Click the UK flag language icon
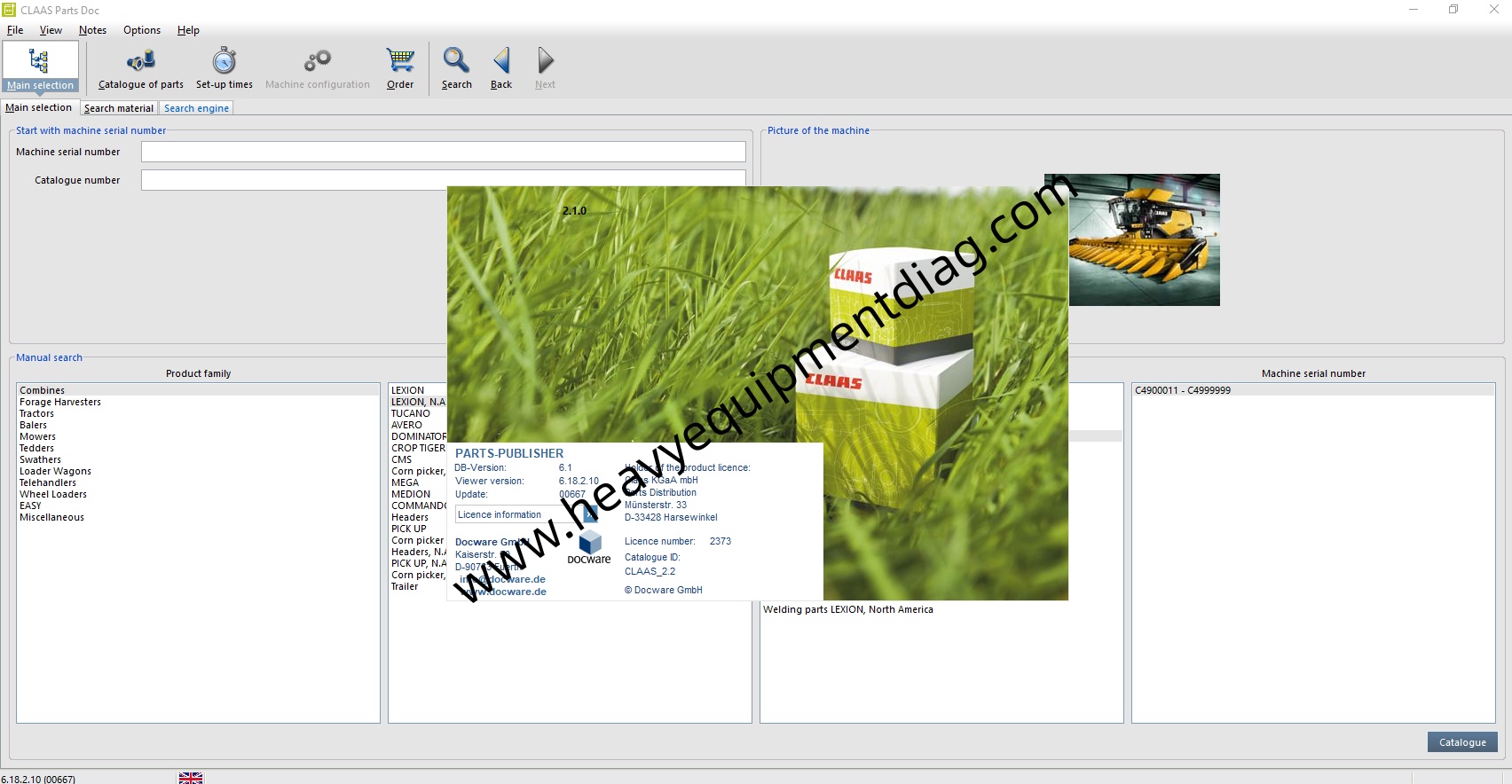The image size is (1512, 784). (x=191, y=778)
